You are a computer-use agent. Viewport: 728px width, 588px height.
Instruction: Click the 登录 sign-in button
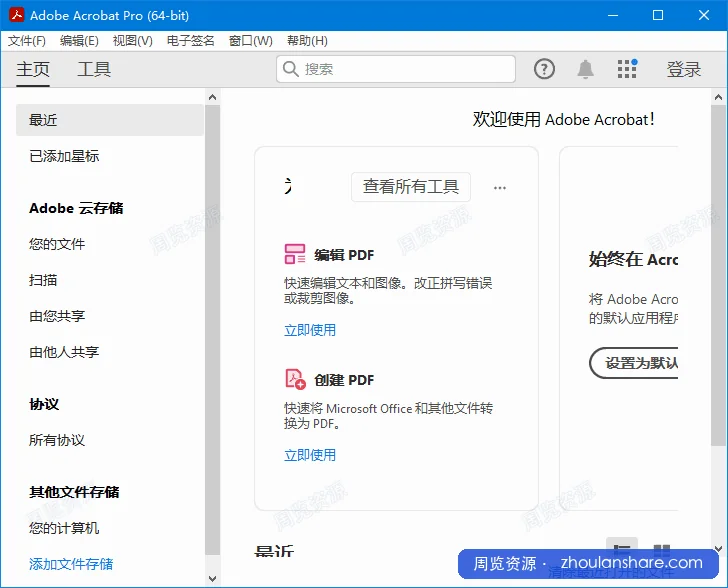point(683,70)
